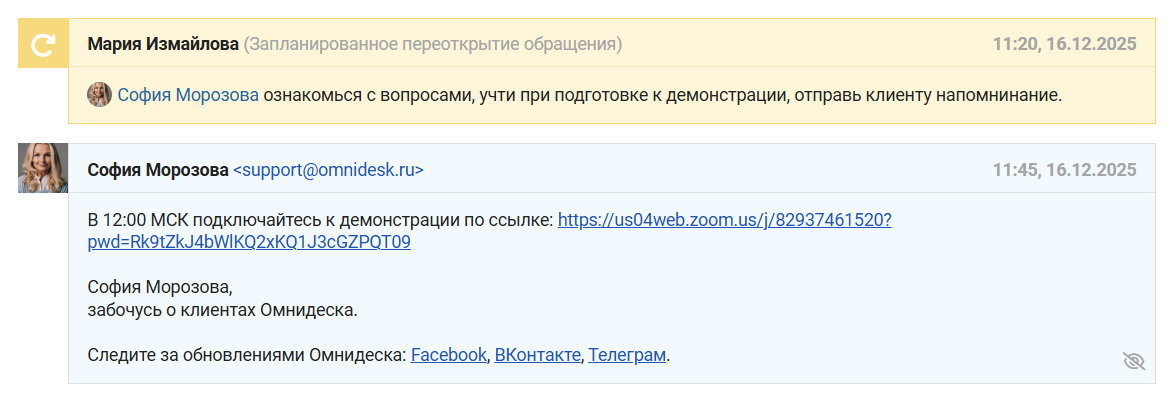Open the Zoom demonstration link
Image resolution: width=1174 pixels, height=402 pixels.
(x=724, y=220)
